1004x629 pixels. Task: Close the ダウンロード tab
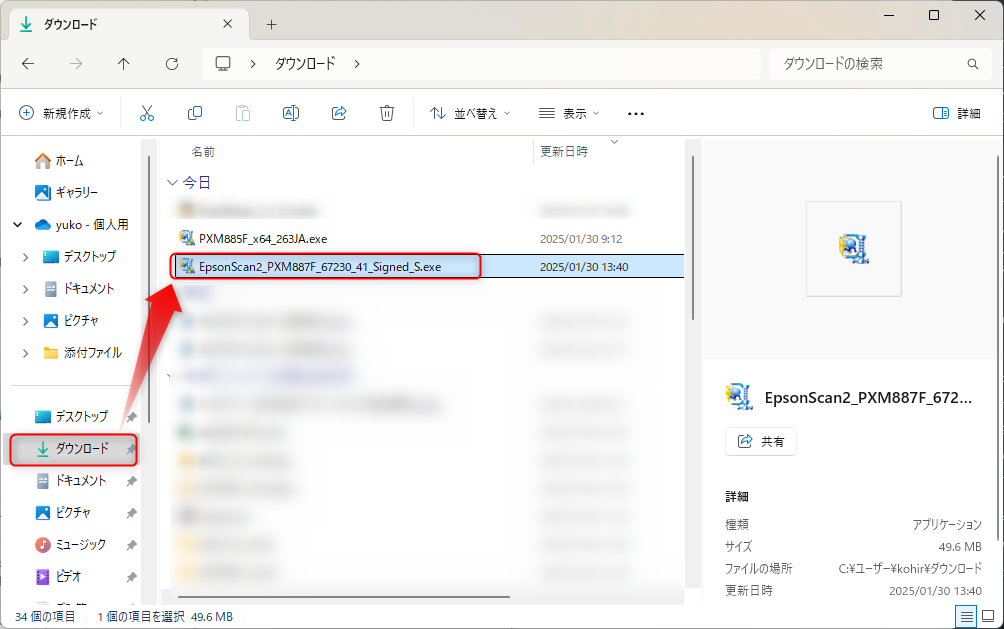click(x=227, y=24)
